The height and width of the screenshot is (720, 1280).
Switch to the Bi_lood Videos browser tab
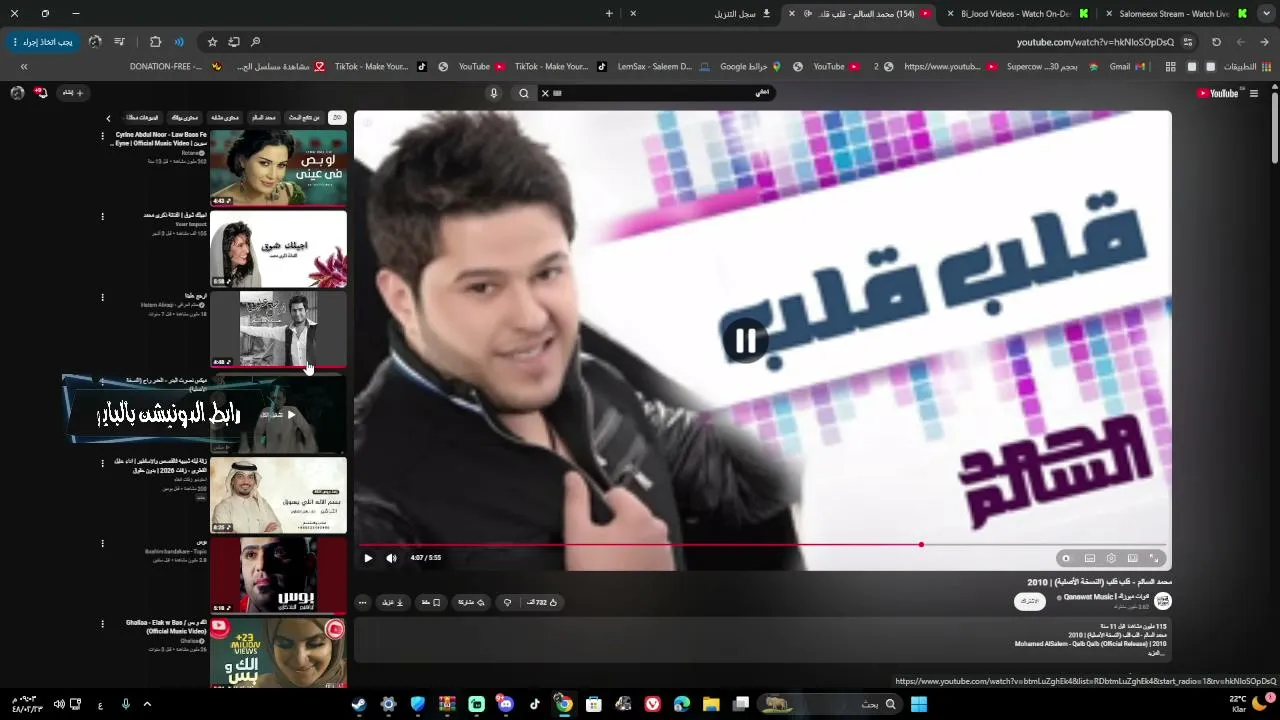(1015, 14)
